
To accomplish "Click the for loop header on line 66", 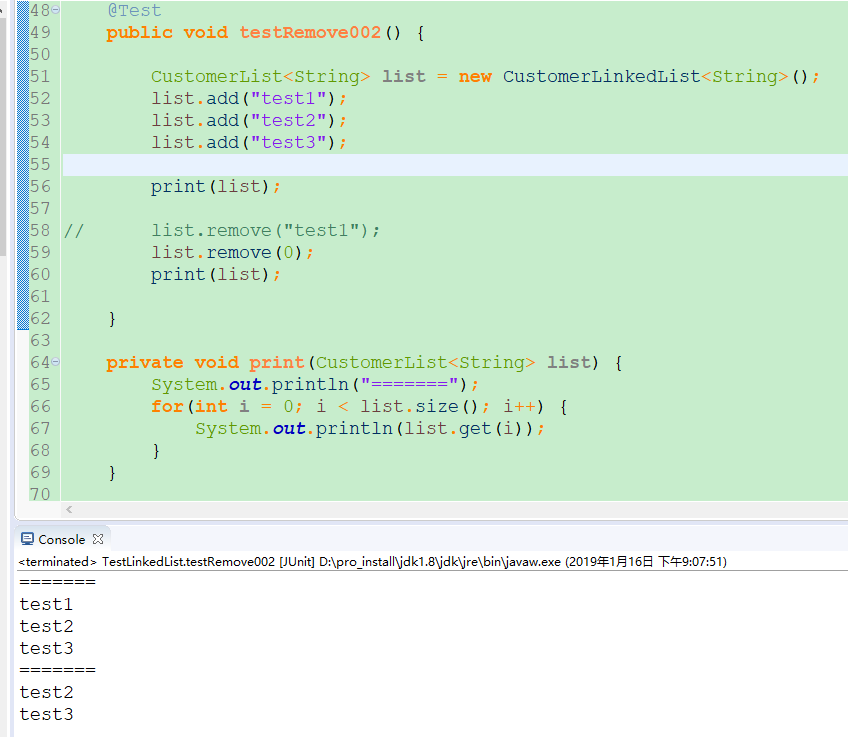I will pyautogui.click(x=359, y=407).
